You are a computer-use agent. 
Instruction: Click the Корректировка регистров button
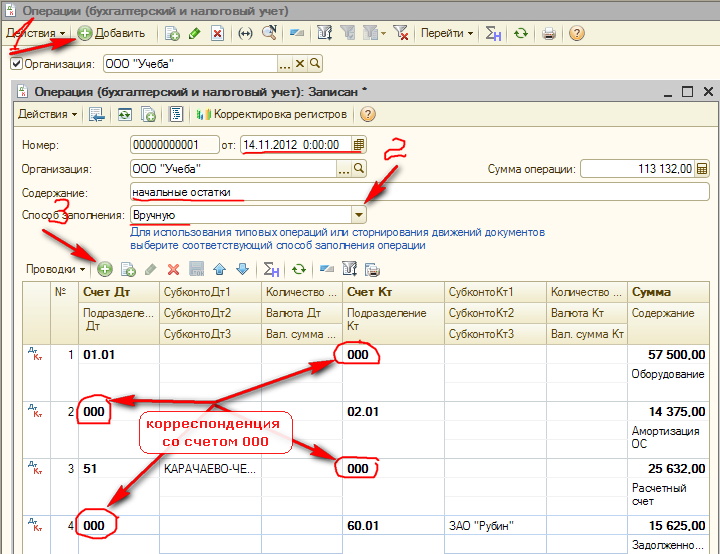[x=271, y=114]
